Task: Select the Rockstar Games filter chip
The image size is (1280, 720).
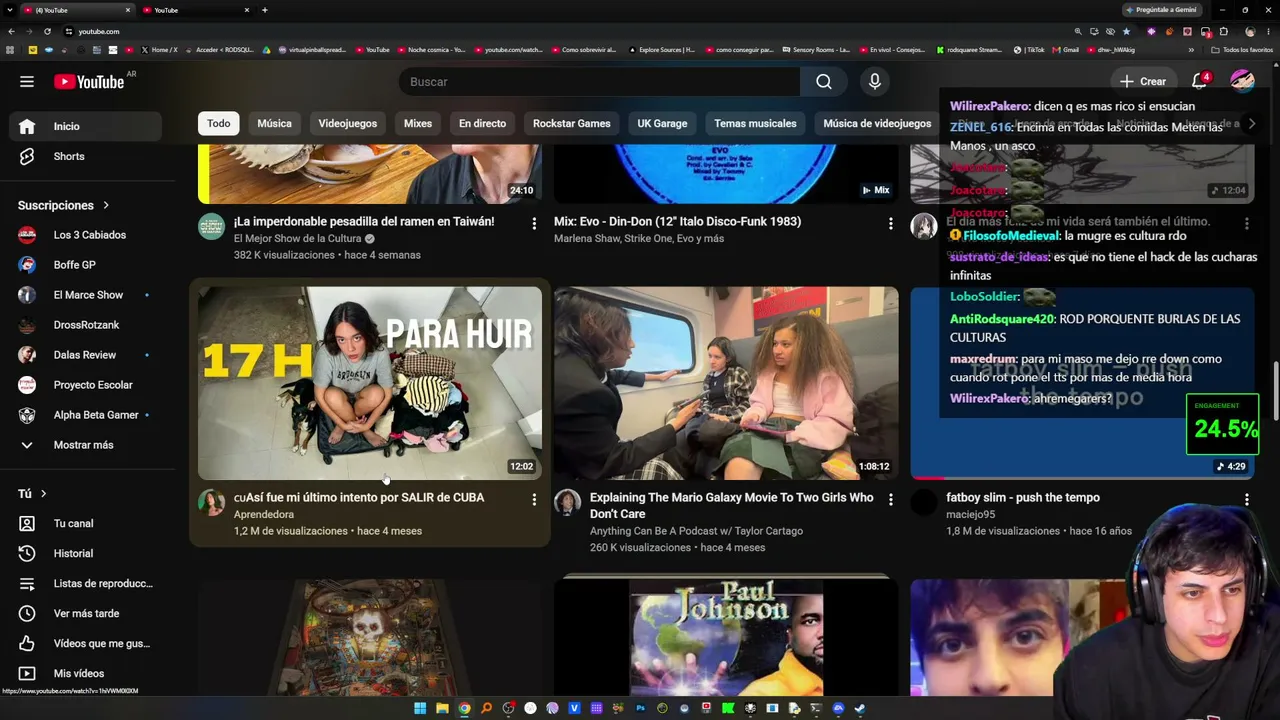Action: tap(572, 124)
